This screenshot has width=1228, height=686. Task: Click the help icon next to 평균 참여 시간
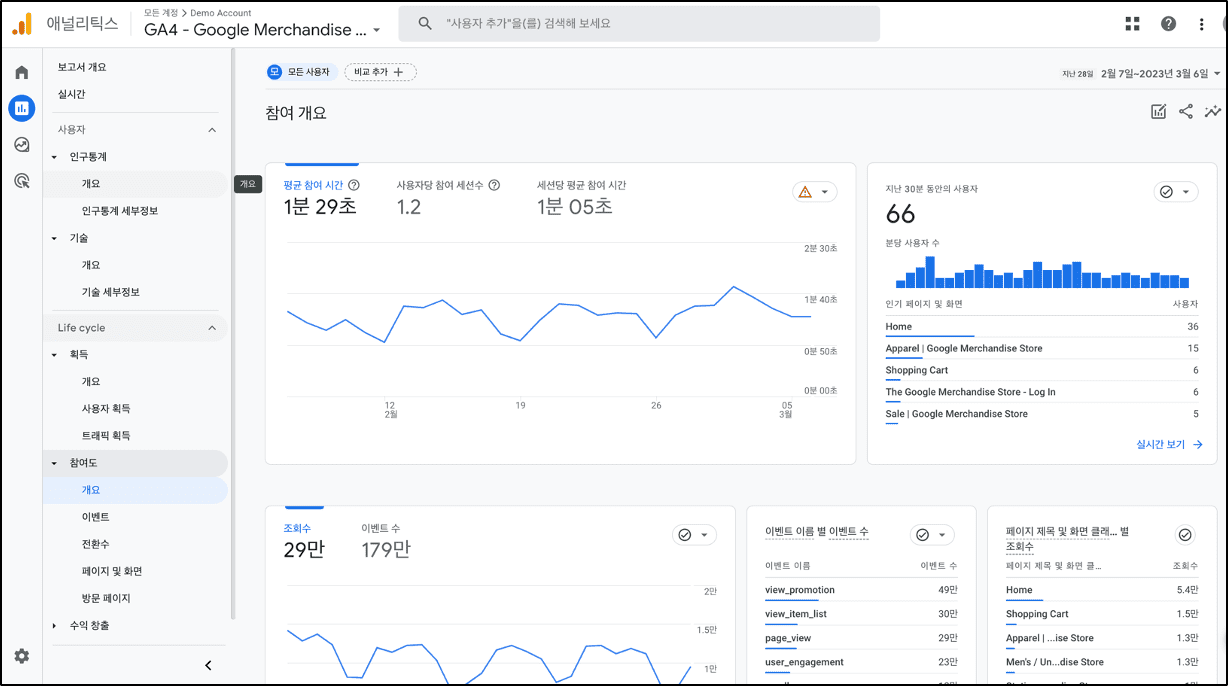pyautogui.click(x=353, y=185)
